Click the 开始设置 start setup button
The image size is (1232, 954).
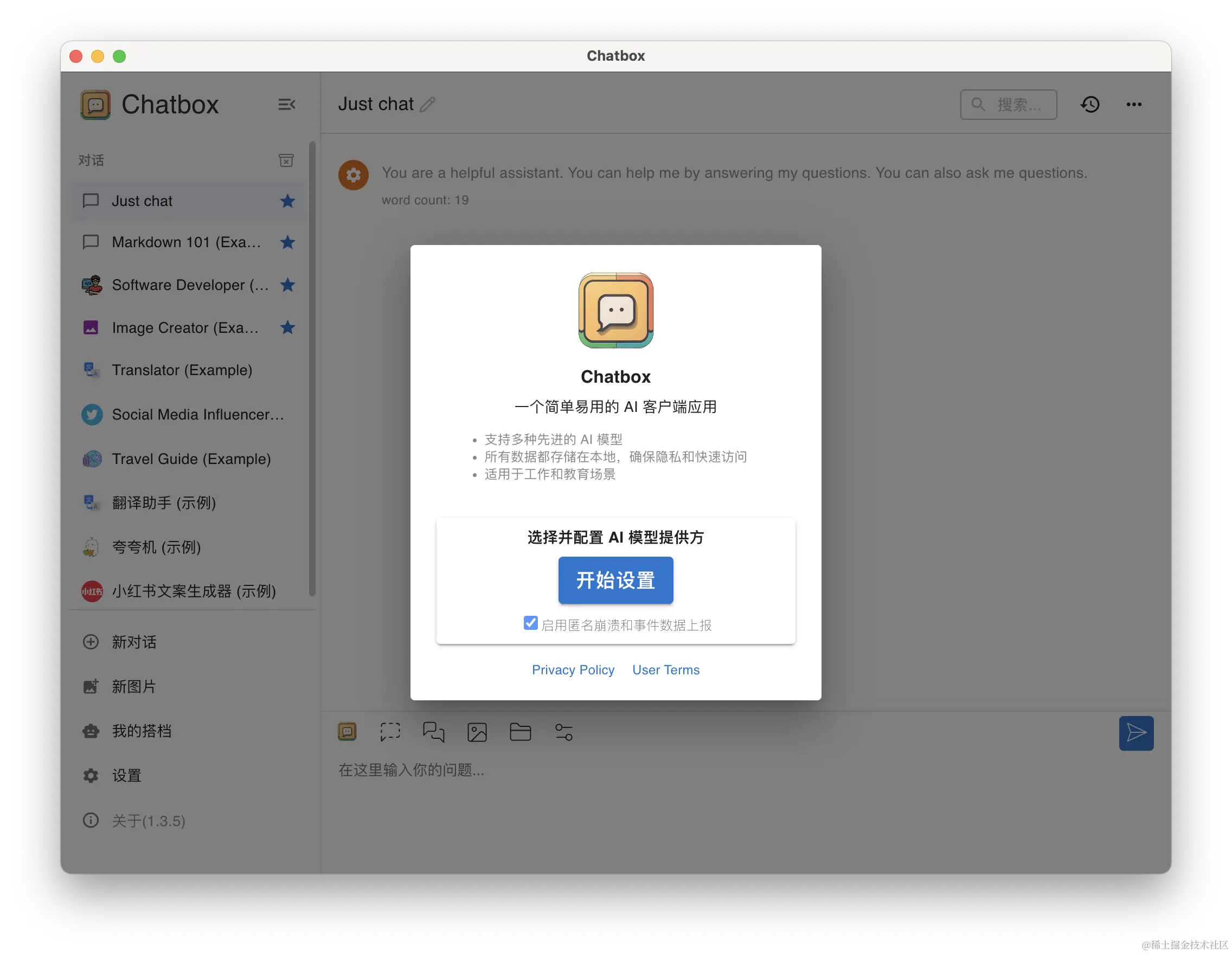pos(615,580)
